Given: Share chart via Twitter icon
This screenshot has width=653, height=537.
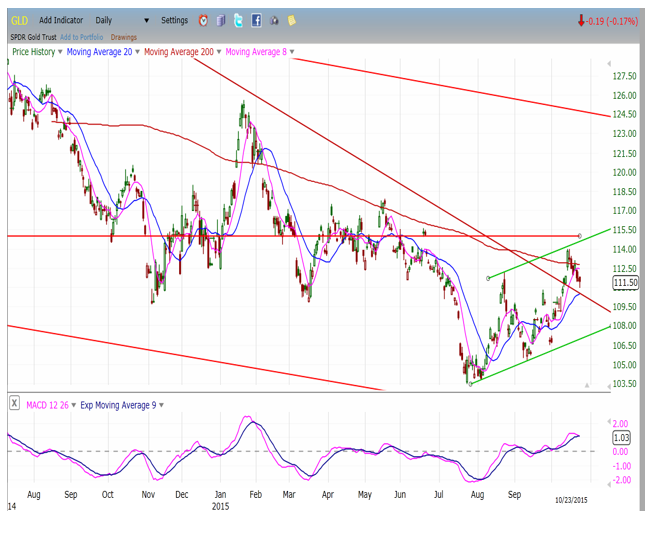Looking at the screenshot, I should tap(238, 20).
